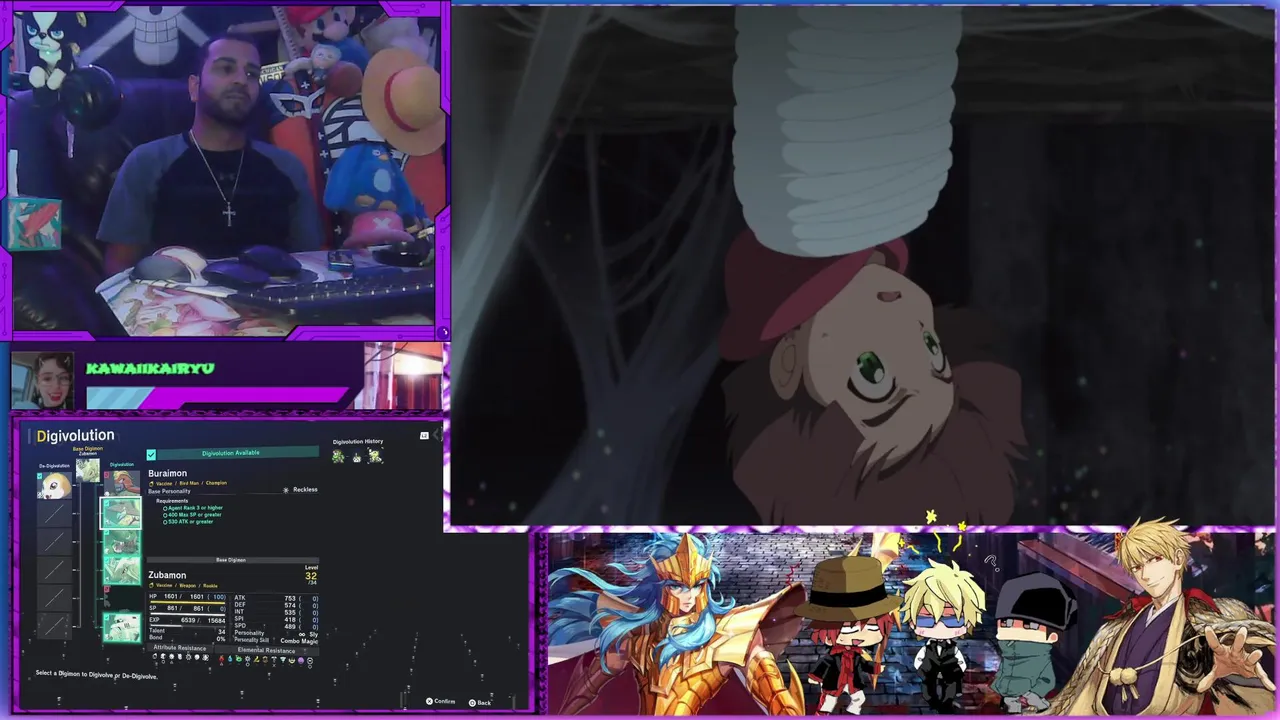Click the EXP progress bar

[x=187, y=626]
